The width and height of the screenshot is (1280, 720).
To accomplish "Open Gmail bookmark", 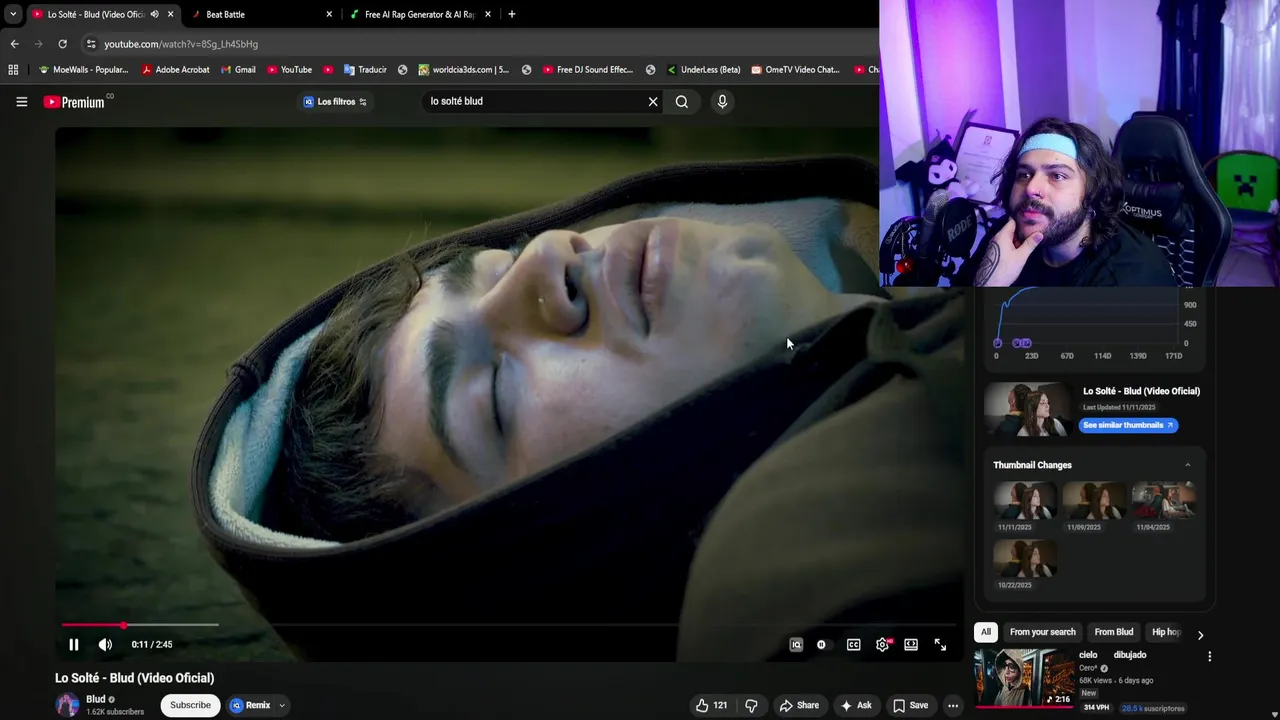I will pyautogui.click(x=237, y=70).
